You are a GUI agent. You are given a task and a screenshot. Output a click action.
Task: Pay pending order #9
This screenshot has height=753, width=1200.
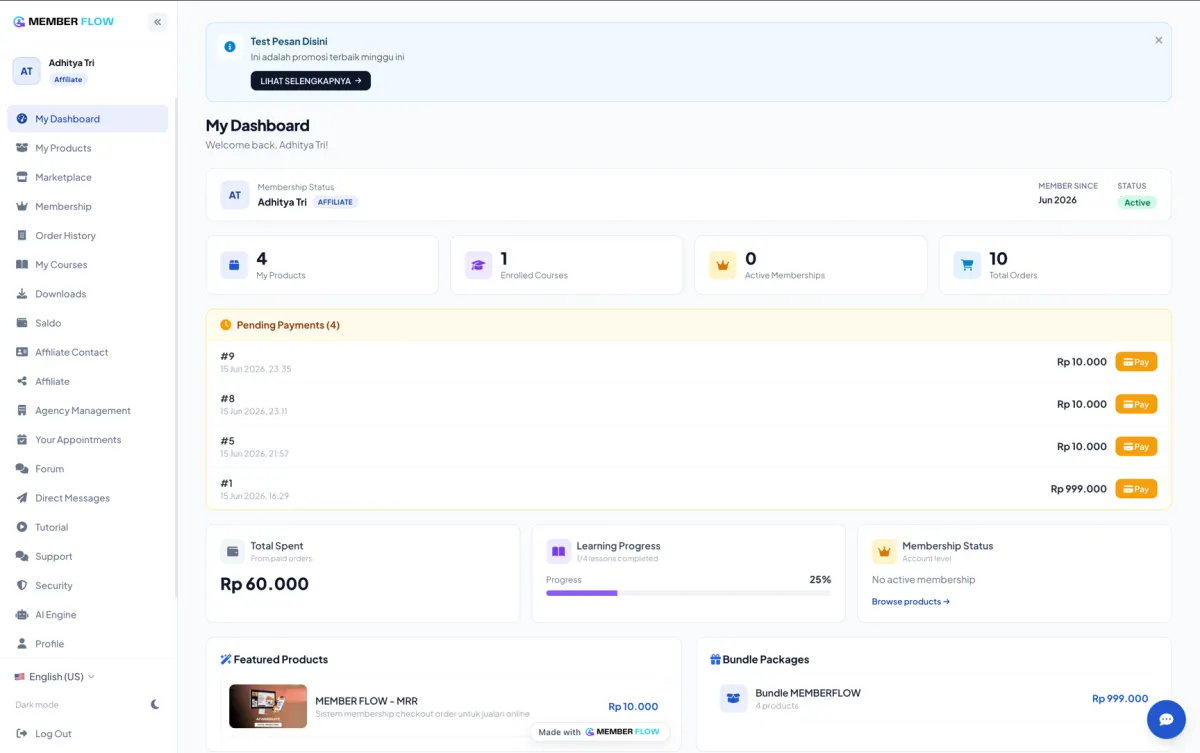1136,362
